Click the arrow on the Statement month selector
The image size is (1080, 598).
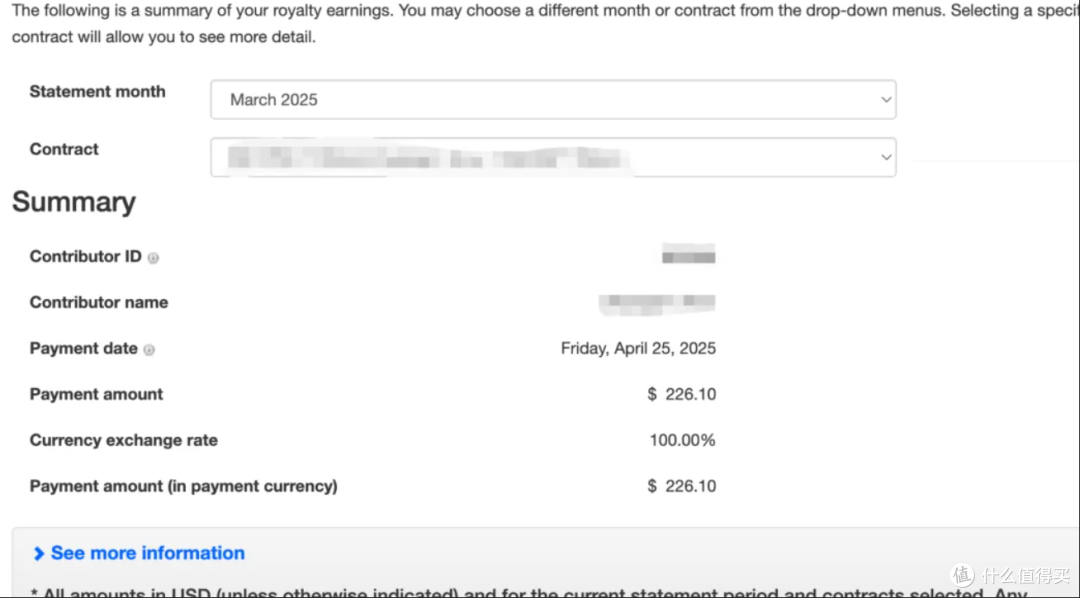(886, 99)
